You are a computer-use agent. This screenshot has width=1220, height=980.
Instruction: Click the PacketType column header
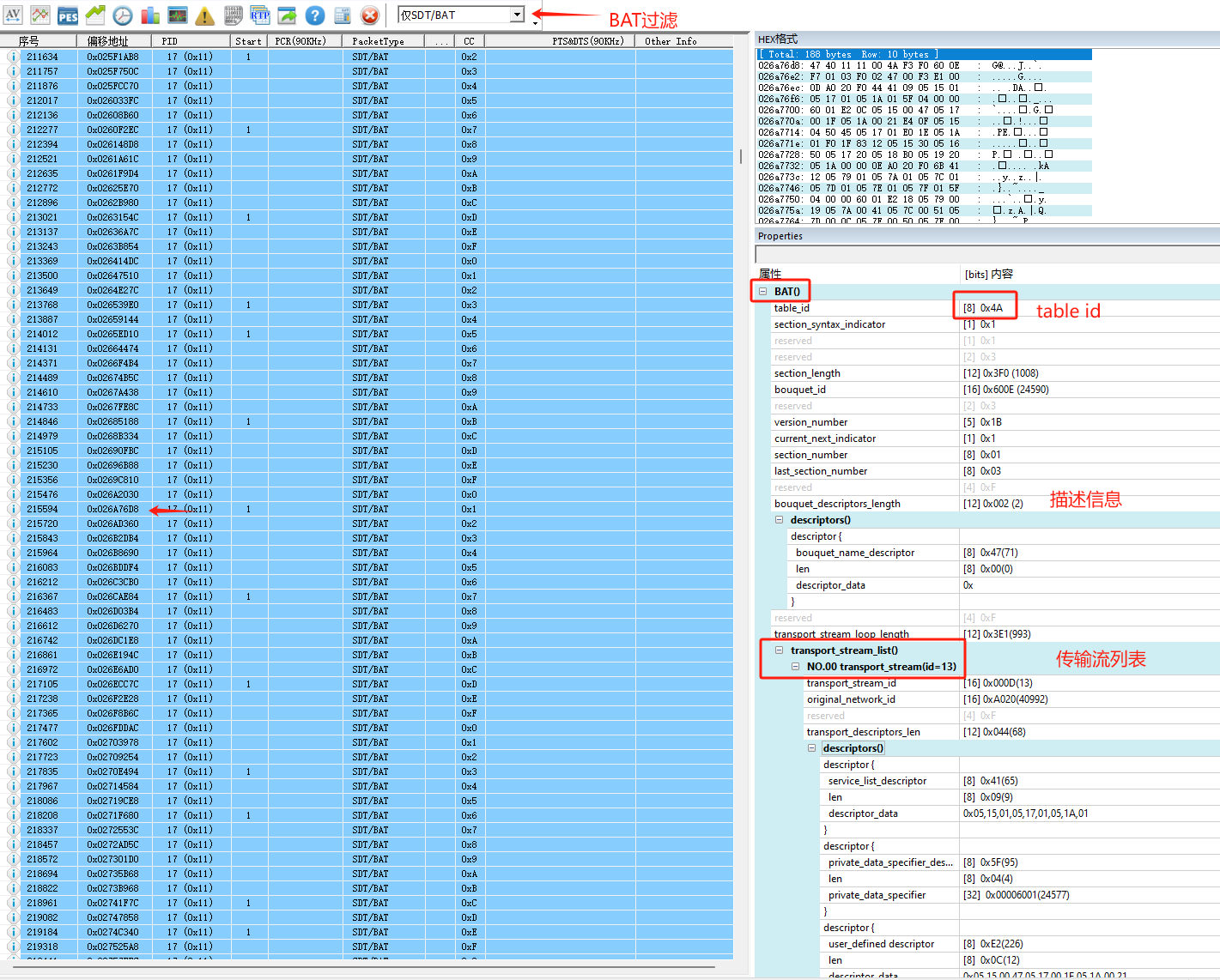click(383, 40)
